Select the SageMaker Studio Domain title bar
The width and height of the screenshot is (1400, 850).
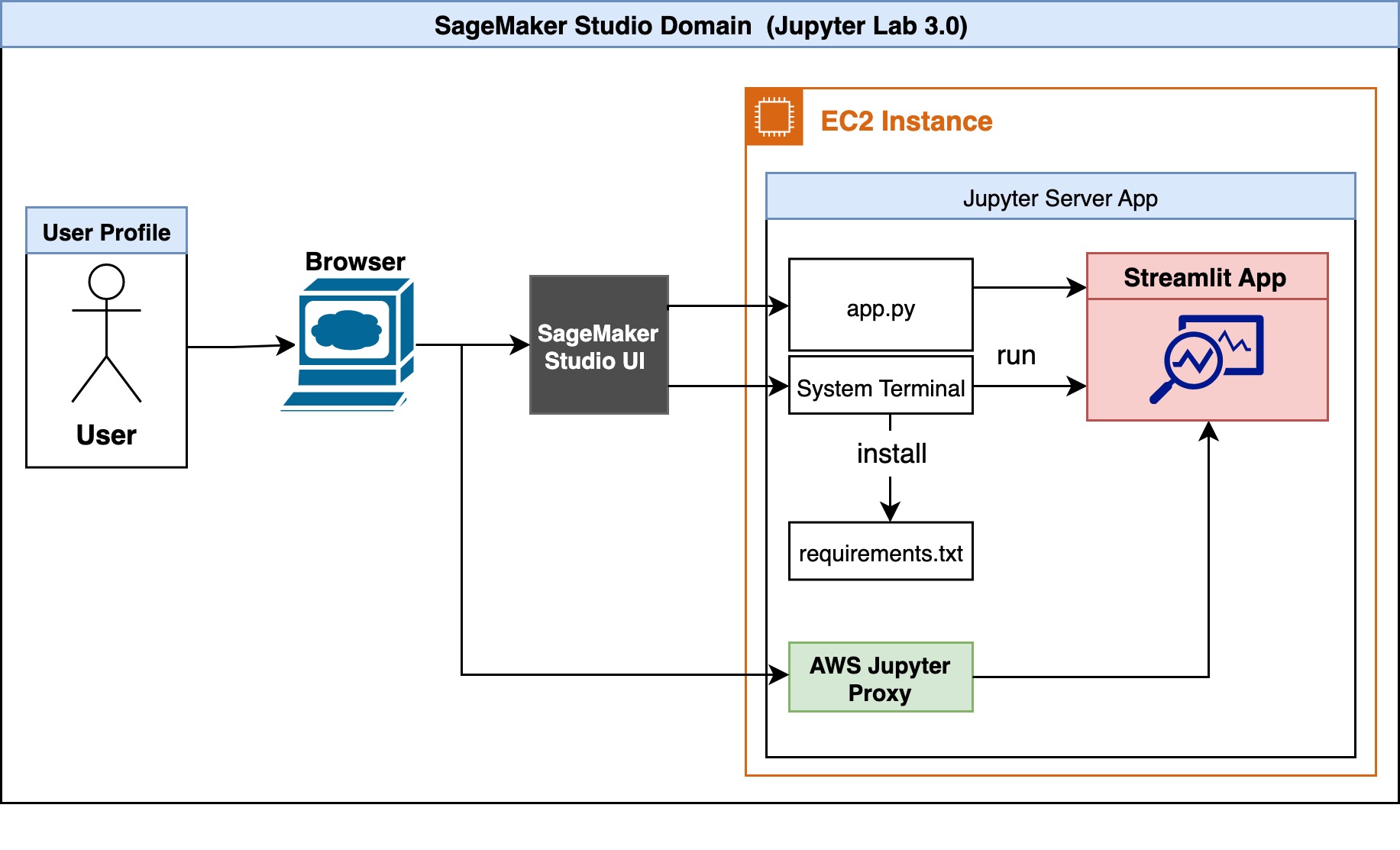[700, 25]
